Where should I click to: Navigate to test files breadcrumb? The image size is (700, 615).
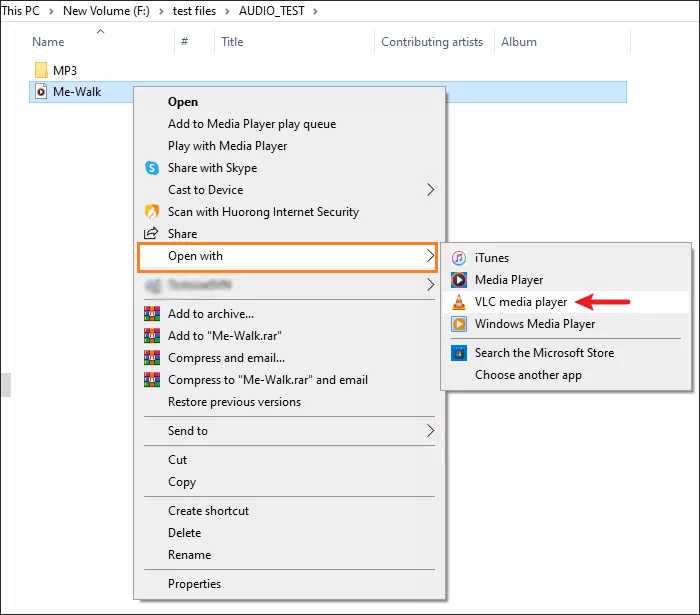[x=194, y=11]
